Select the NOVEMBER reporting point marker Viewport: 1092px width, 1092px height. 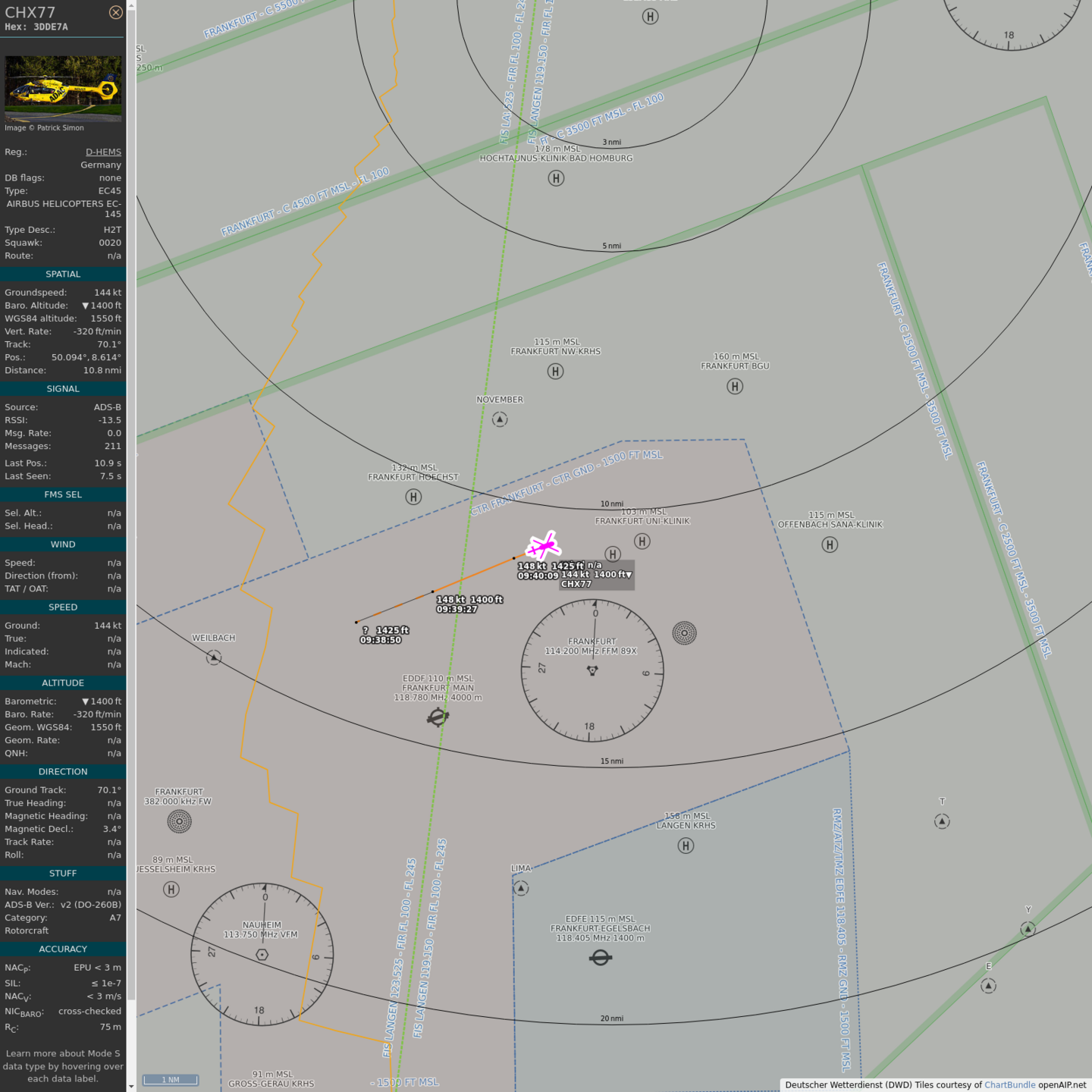click(499, 419)
